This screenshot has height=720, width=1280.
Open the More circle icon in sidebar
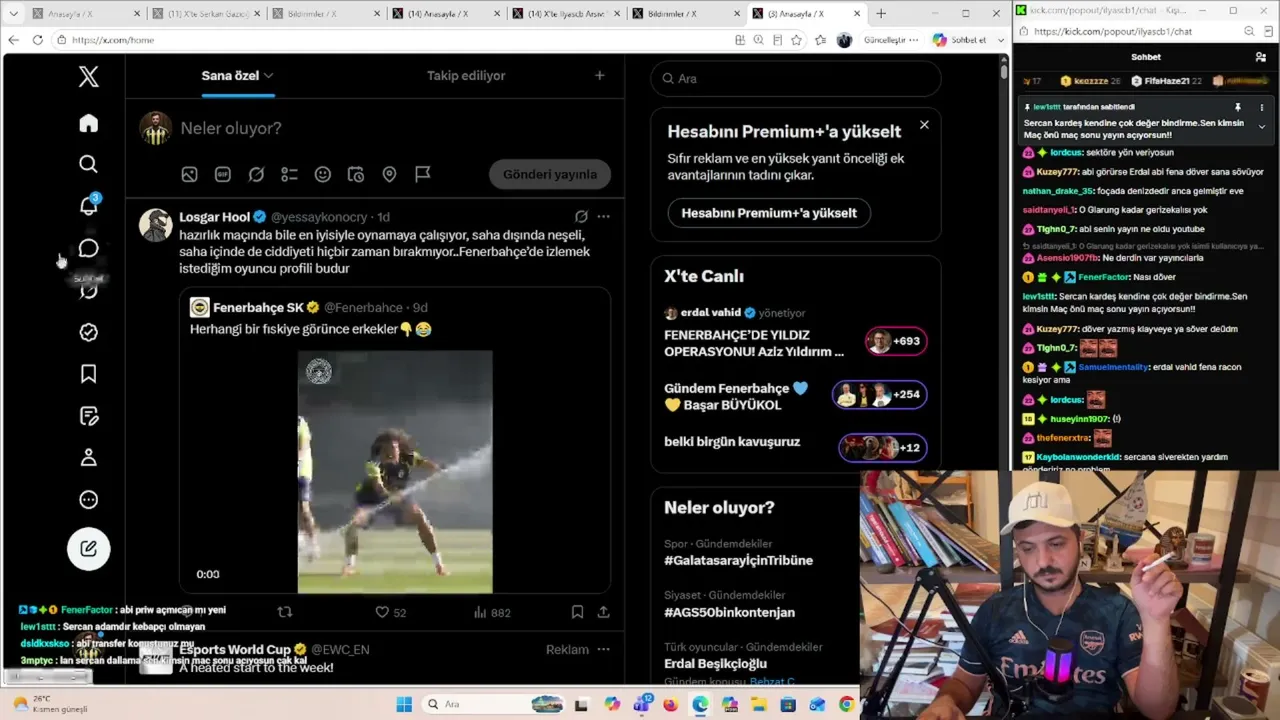point(89,500)
